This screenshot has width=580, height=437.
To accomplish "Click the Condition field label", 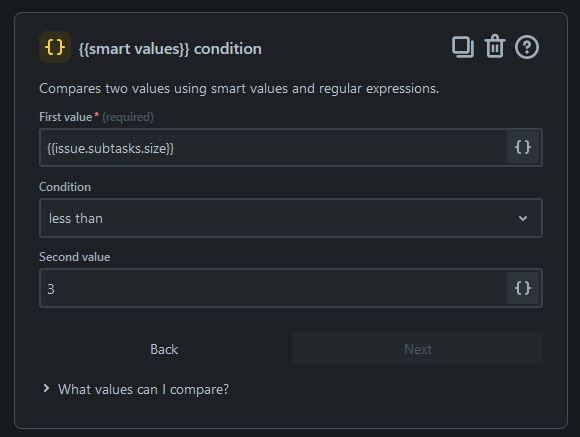I will tap(65, 187).
